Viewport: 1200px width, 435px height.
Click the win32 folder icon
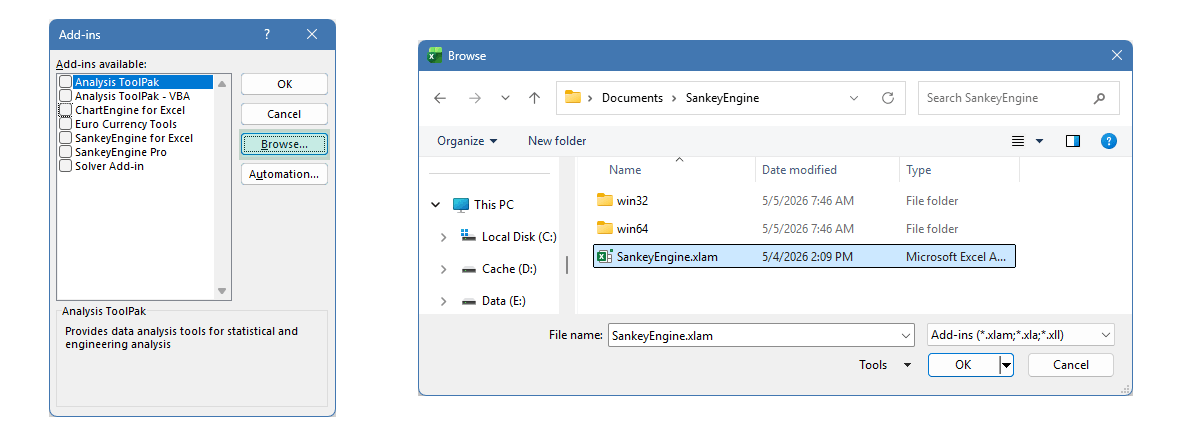click(x=604, y=200)
